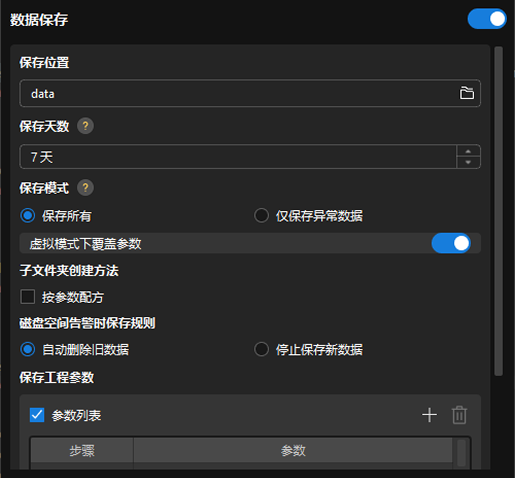Show help for 保存模式
Viewport: 515px width, 478px height.
pos(85,188)
